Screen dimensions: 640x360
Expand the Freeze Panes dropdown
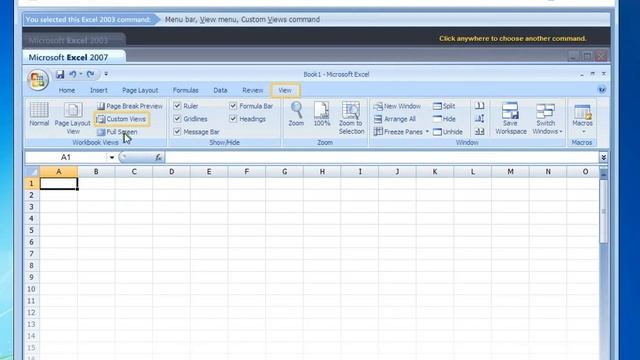coord(427,132)
